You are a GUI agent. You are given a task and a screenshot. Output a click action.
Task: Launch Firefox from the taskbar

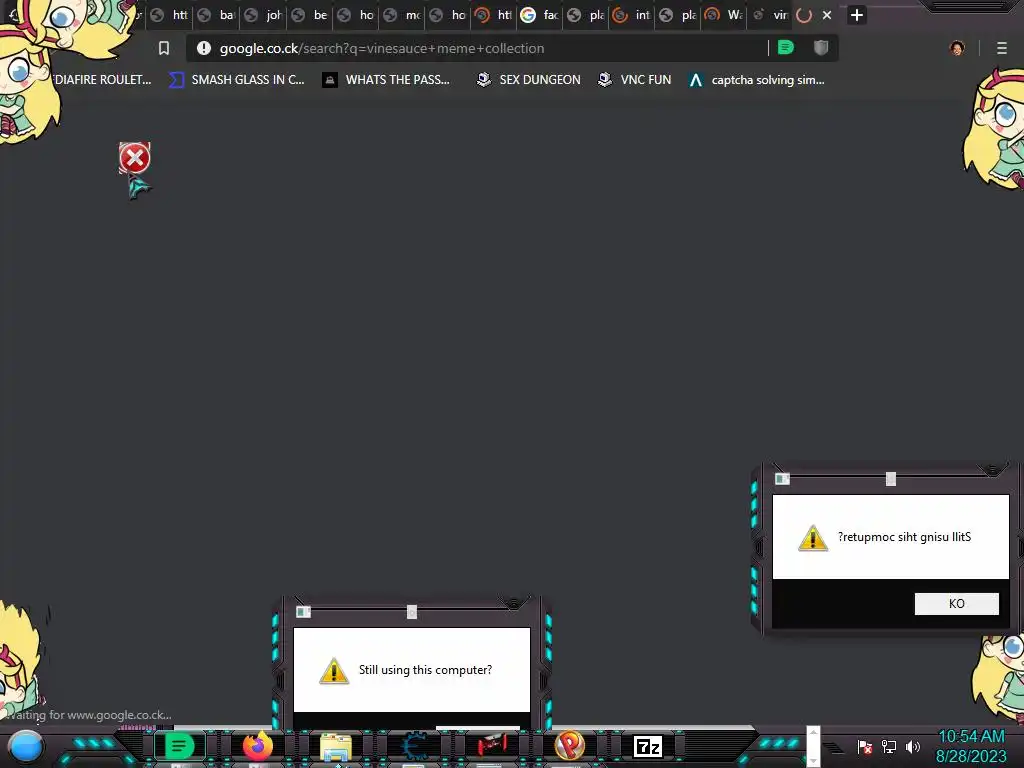pyautogui.click(x=258, y=746)
